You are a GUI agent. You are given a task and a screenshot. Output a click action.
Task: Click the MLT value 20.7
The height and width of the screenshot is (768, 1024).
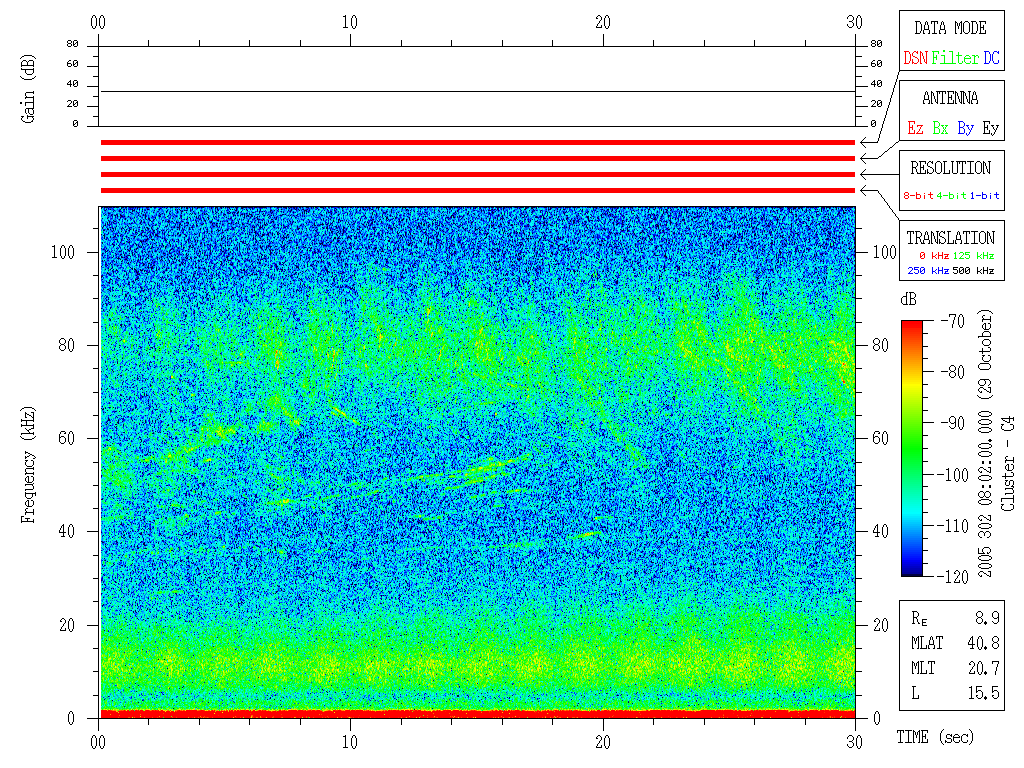click(983, 668)
